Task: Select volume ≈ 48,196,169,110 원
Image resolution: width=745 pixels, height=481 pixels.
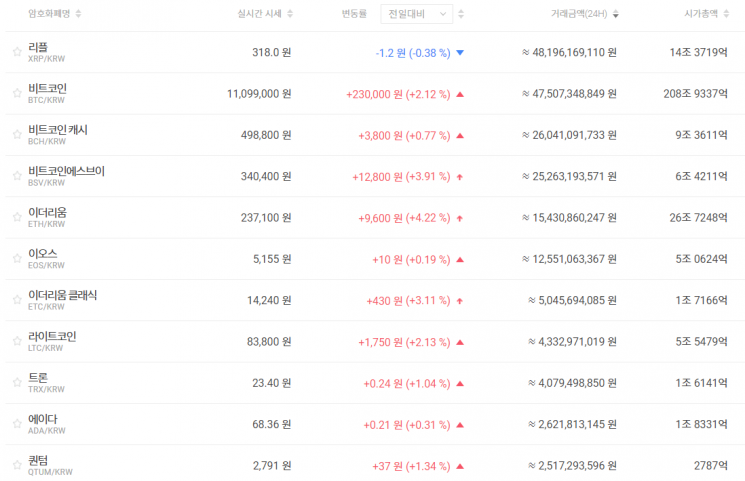Action: [569, 52]
